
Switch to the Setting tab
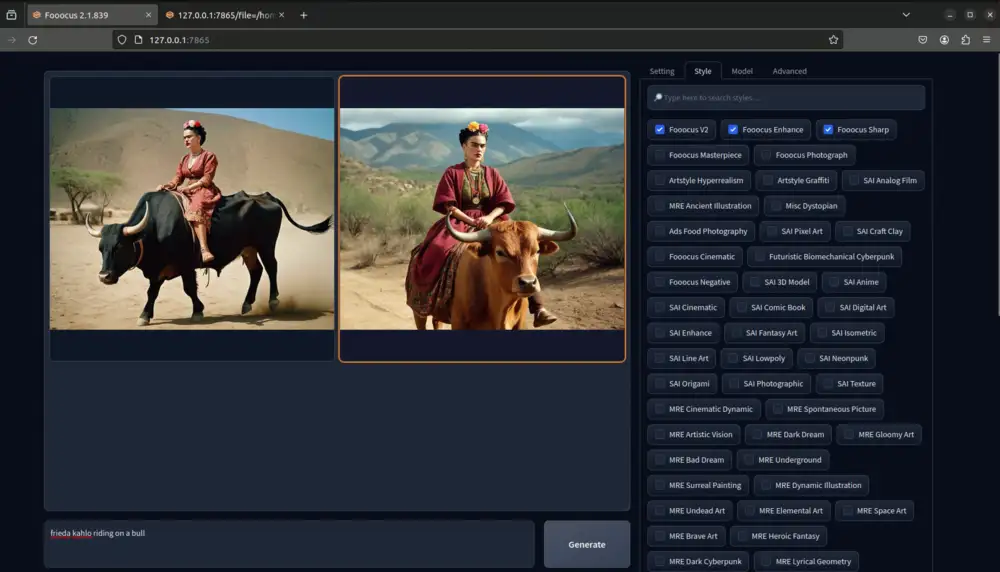pos(662,71)
